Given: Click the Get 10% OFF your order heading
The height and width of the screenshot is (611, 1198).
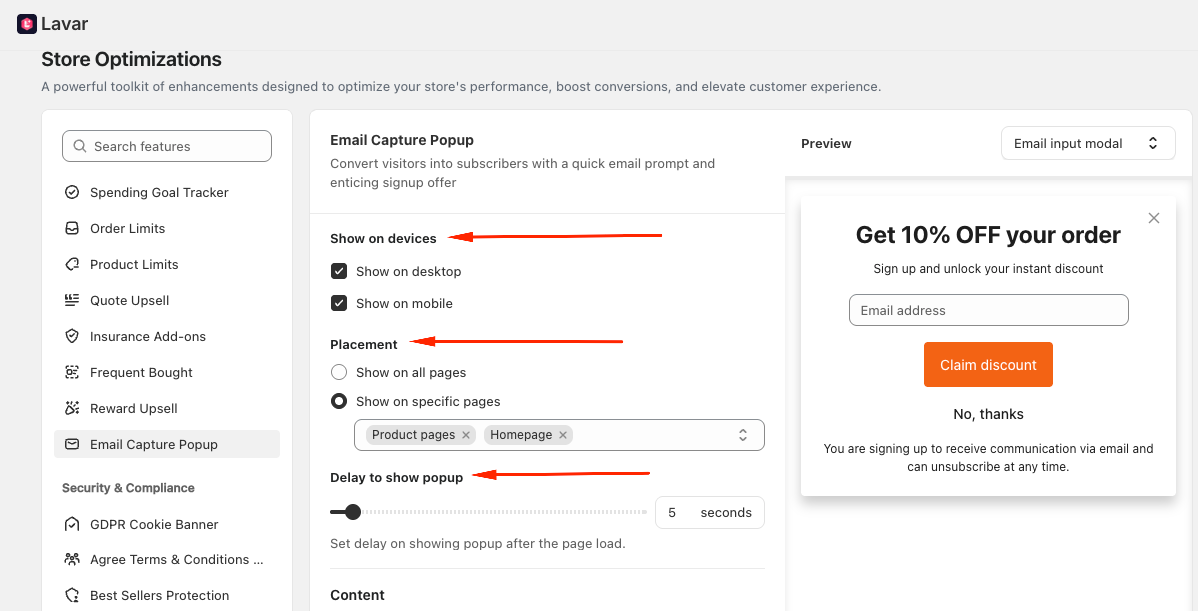Looking at the screenshot, I should pyautogui.click(x=988, y=234).
